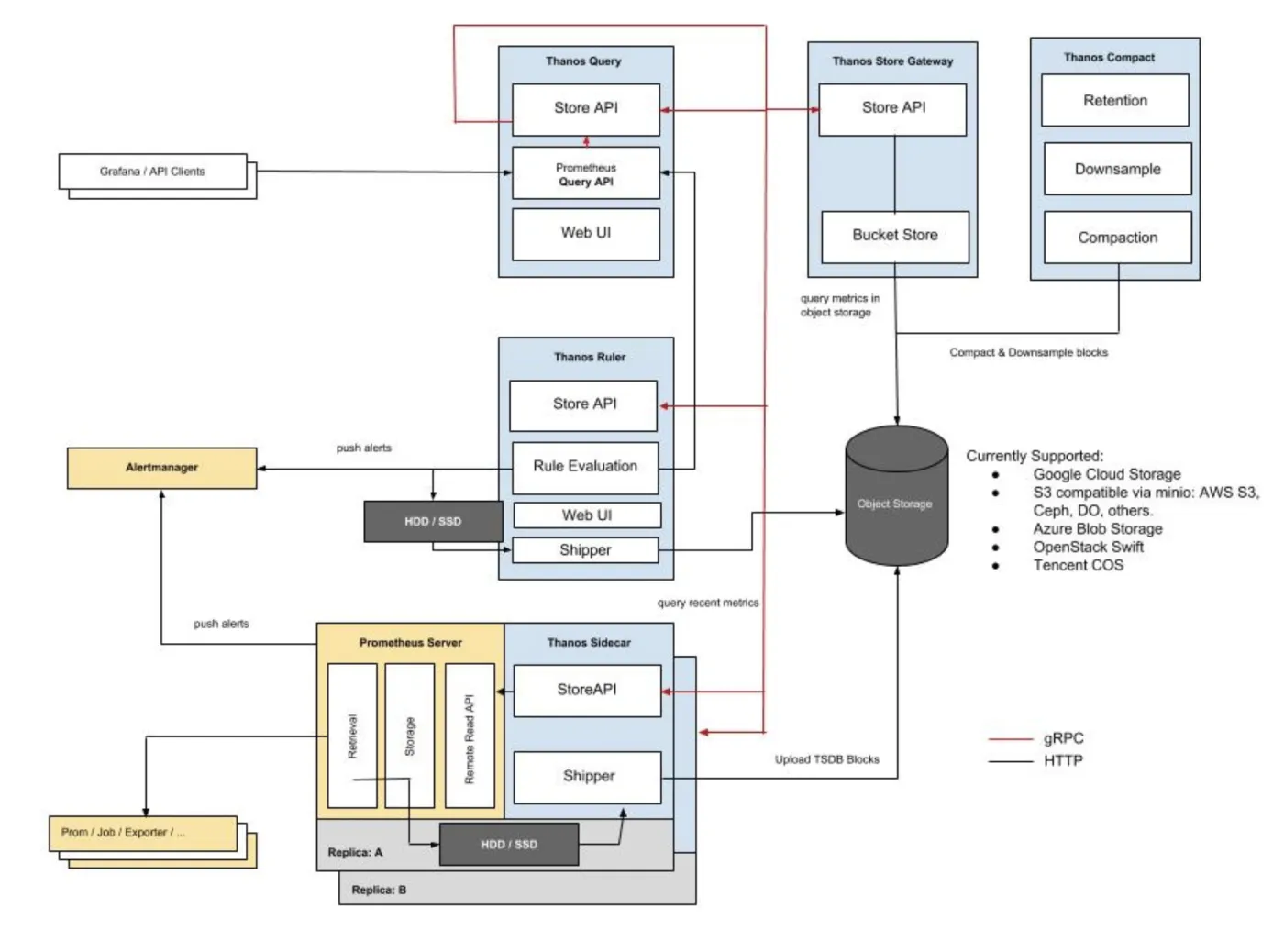This screenshot has width=1284, height=952.
Task: Click the Prom / Job / Exporter box
Action: [143, 834]
